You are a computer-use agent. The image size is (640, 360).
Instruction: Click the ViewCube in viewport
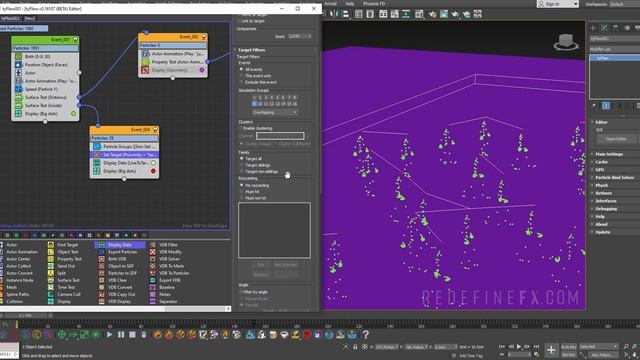[x=566, y=42]
